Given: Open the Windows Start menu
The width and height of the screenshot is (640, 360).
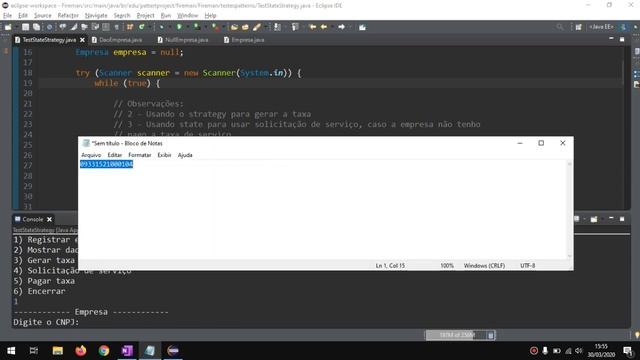Looking at the screenshot, I should (11, 351).
